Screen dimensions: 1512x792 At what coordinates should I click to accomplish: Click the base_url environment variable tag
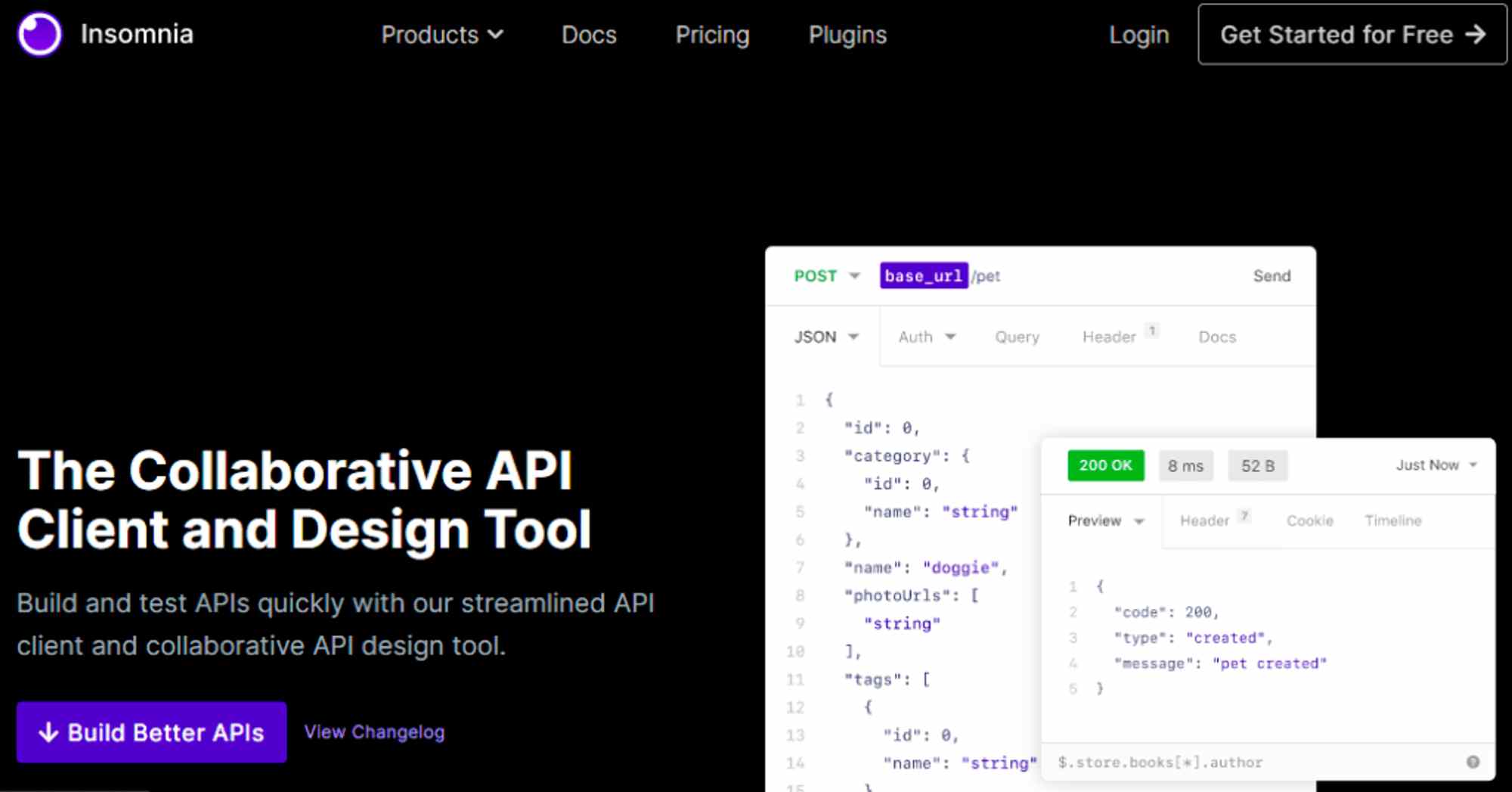click(x=923, y=276)
